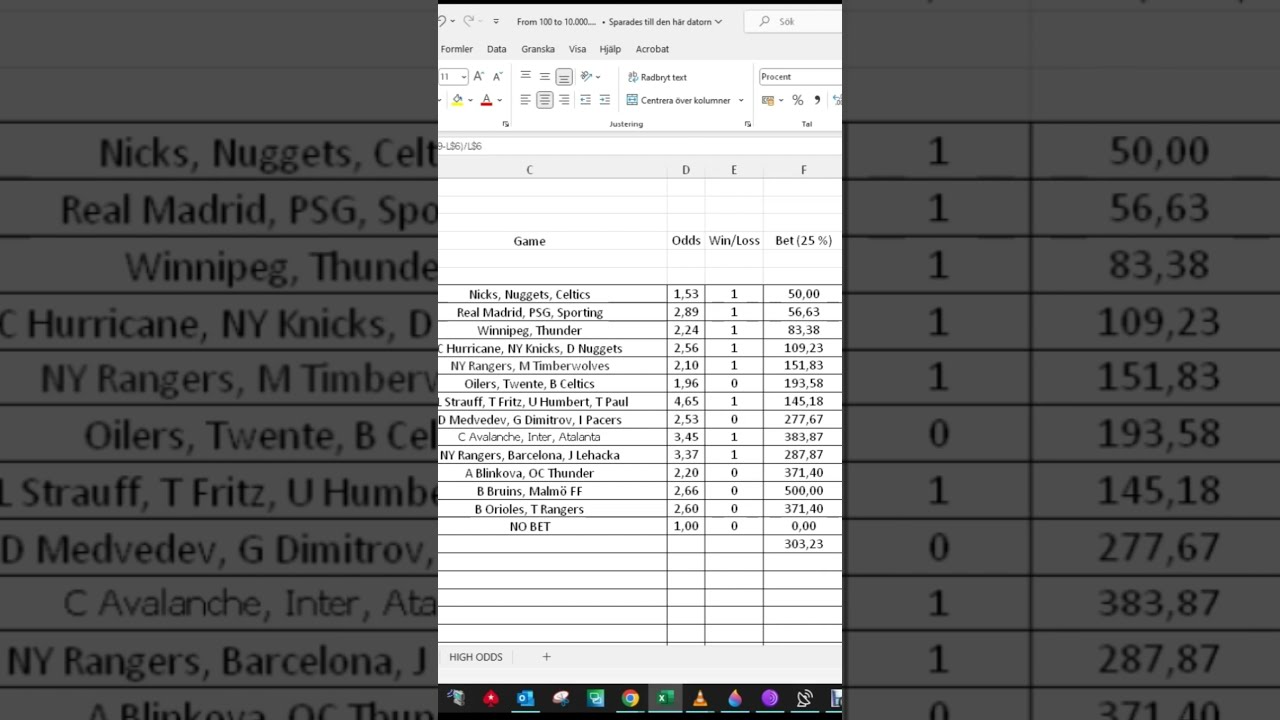This screenshot has height=720, width=1280.
Task: Open Snipping Tool from the taskbar
Action: (x=561, y=699)
